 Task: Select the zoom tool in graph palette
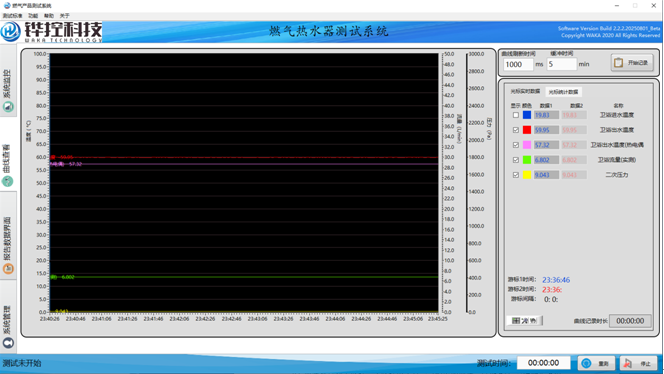tap(525, 321)
